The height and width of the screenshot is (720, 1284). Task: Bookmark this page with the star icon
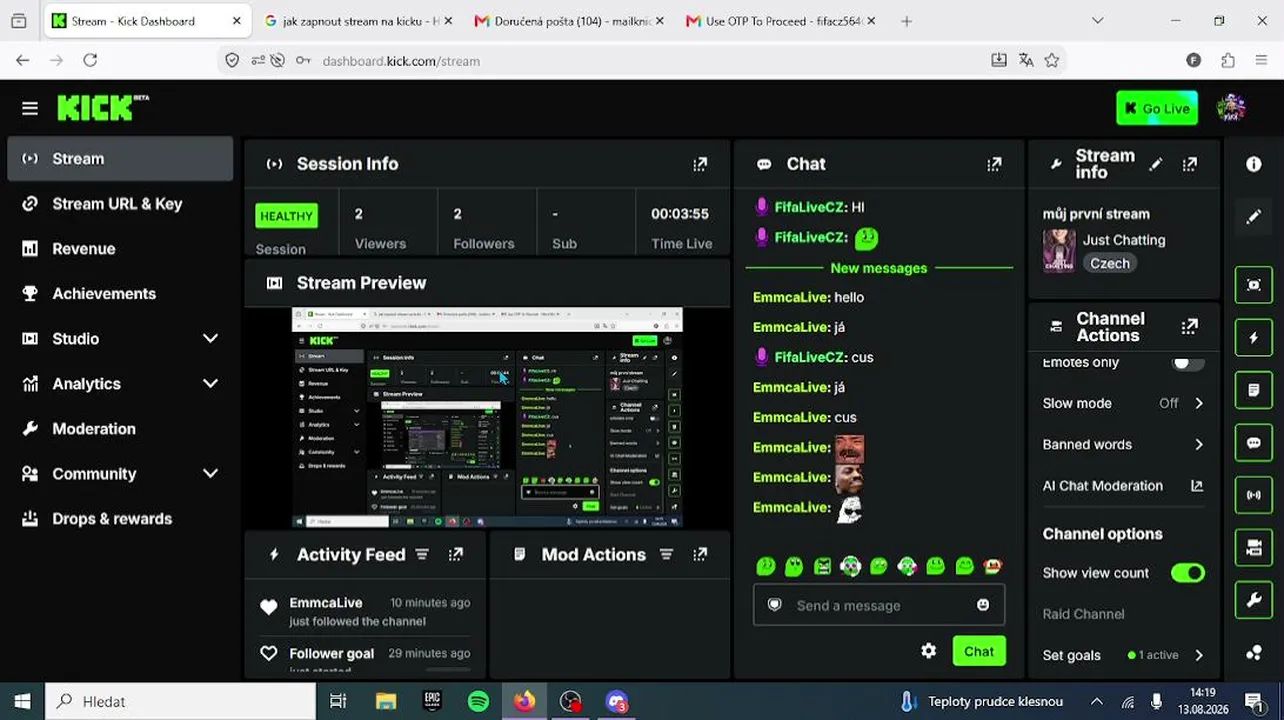pos(1052,60)
